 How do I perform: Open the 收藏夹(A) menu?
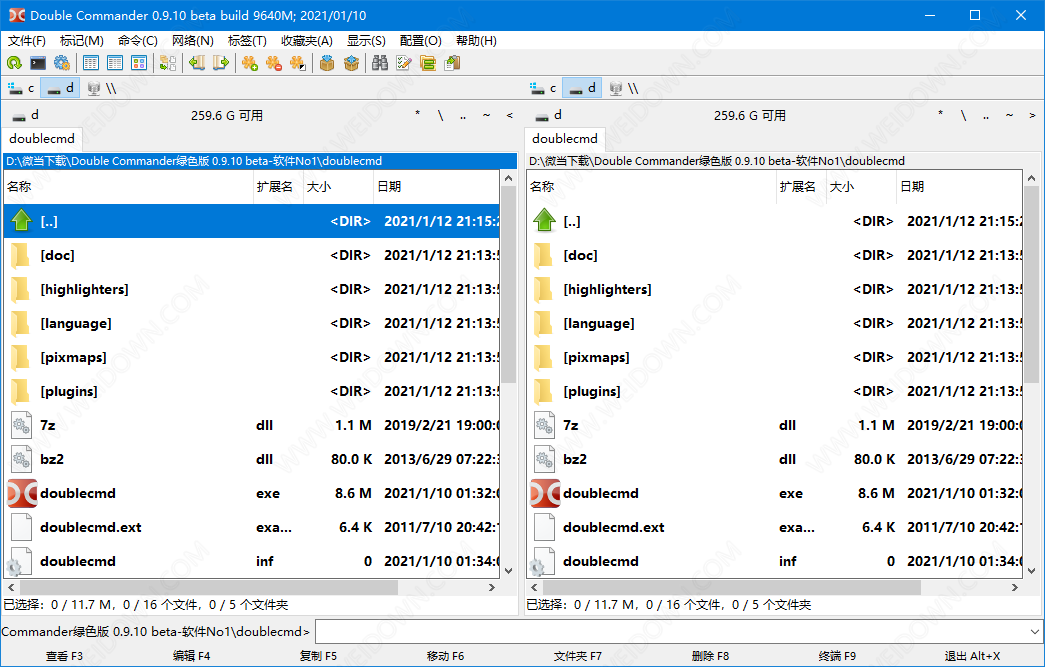[307, 41]
